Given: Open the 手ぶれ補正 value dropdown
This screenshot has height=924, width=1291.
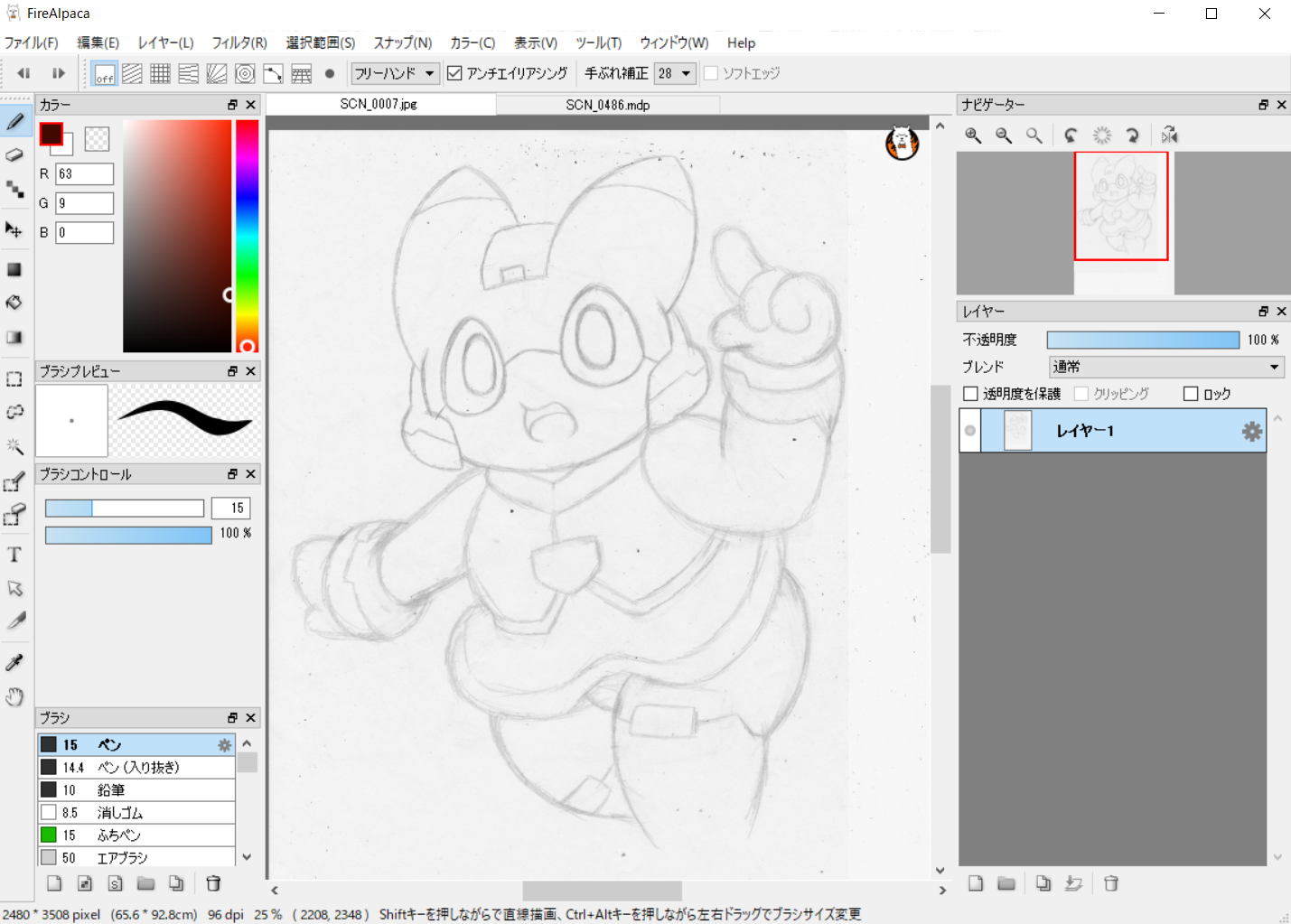Looking at the screenshot, I should point(675,73).
